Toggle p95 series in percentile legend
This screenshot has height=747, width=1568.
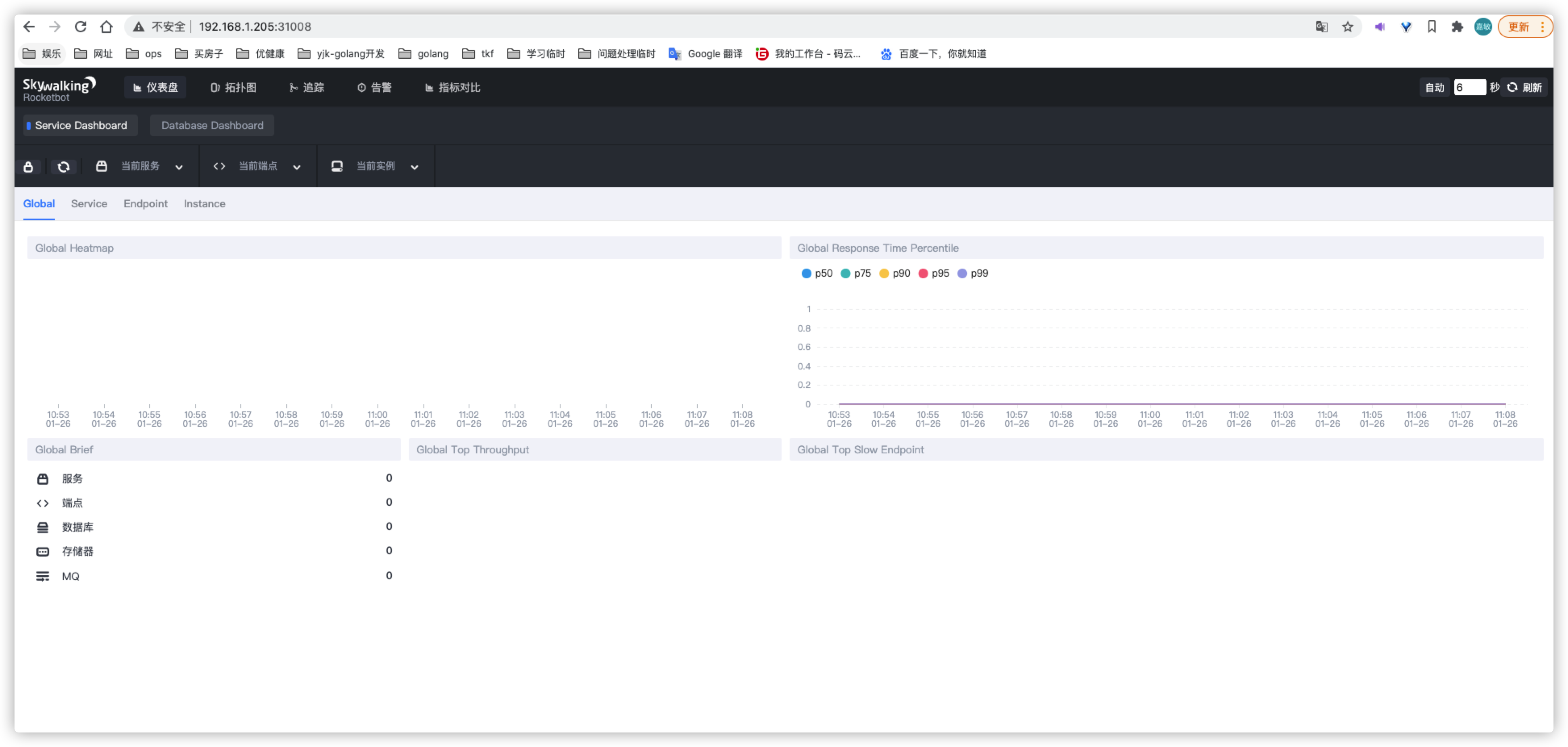click(933, 273)
